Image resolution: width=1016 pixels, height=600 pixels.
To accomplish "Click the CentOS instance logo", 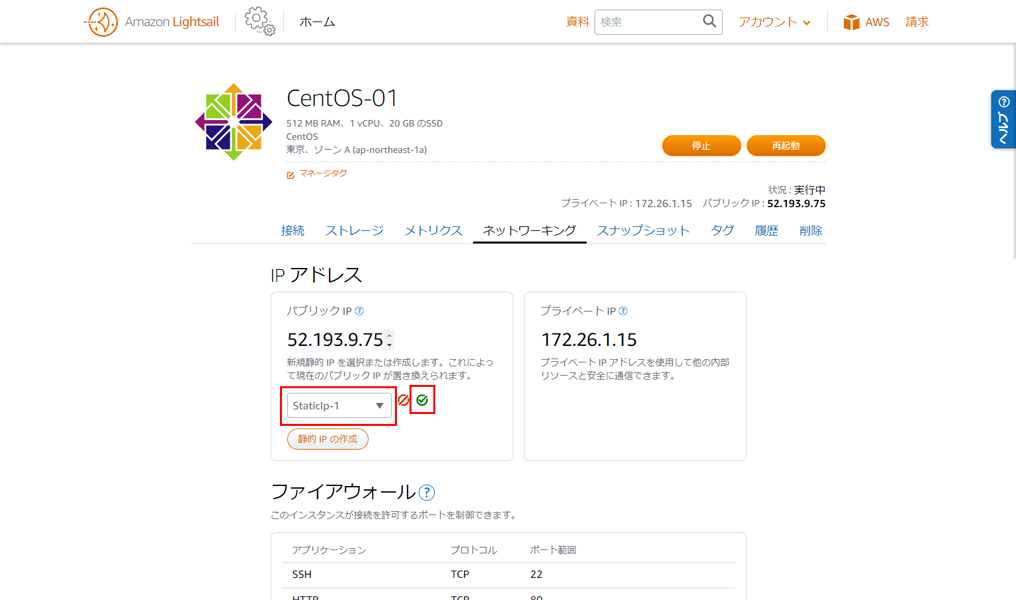I will pyautogui.click(x=233, y=122).
